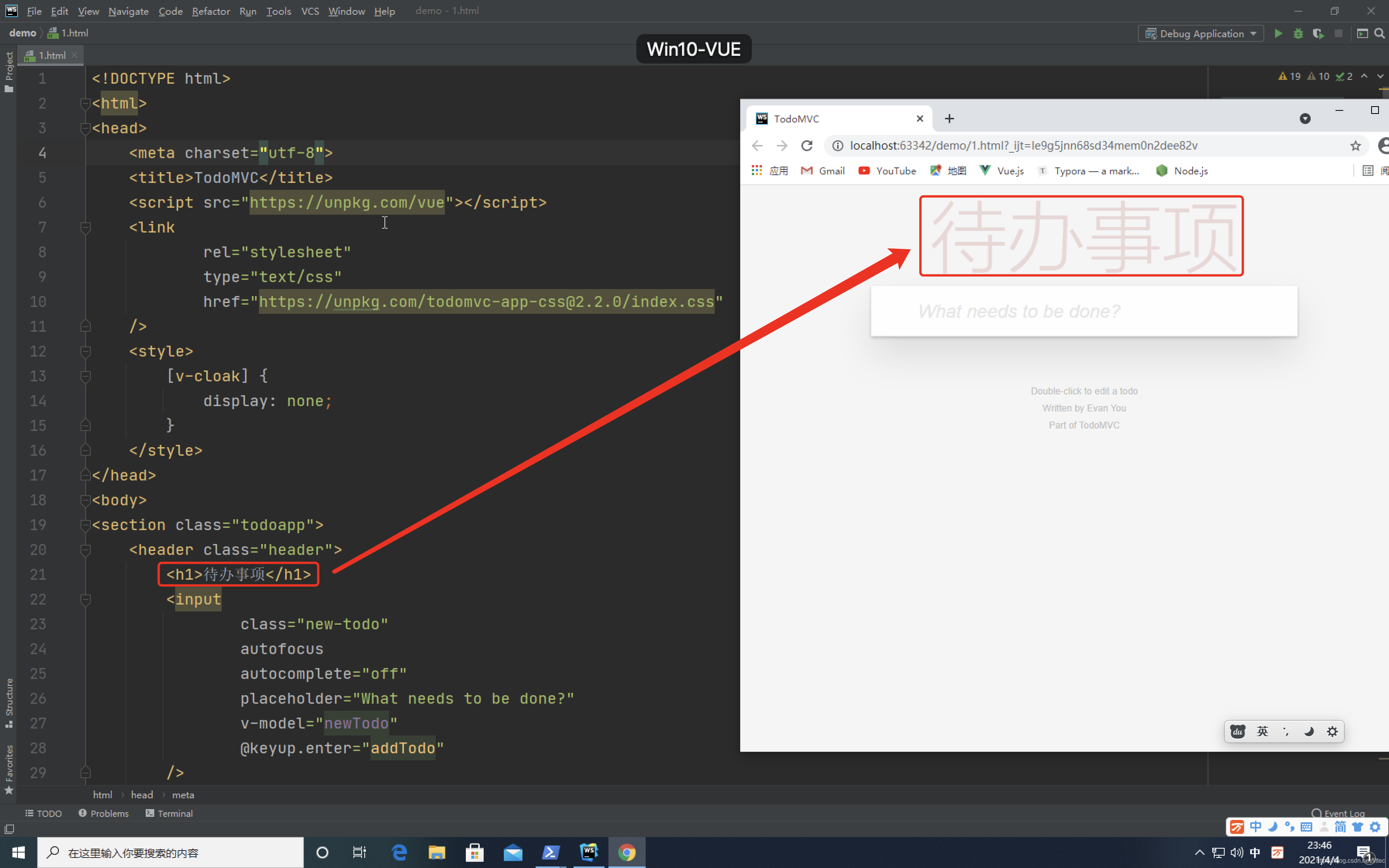Screen dimensions: 1389x868
Task: Bookmark this page with the star icon
Action: (x=1355, y=146)
